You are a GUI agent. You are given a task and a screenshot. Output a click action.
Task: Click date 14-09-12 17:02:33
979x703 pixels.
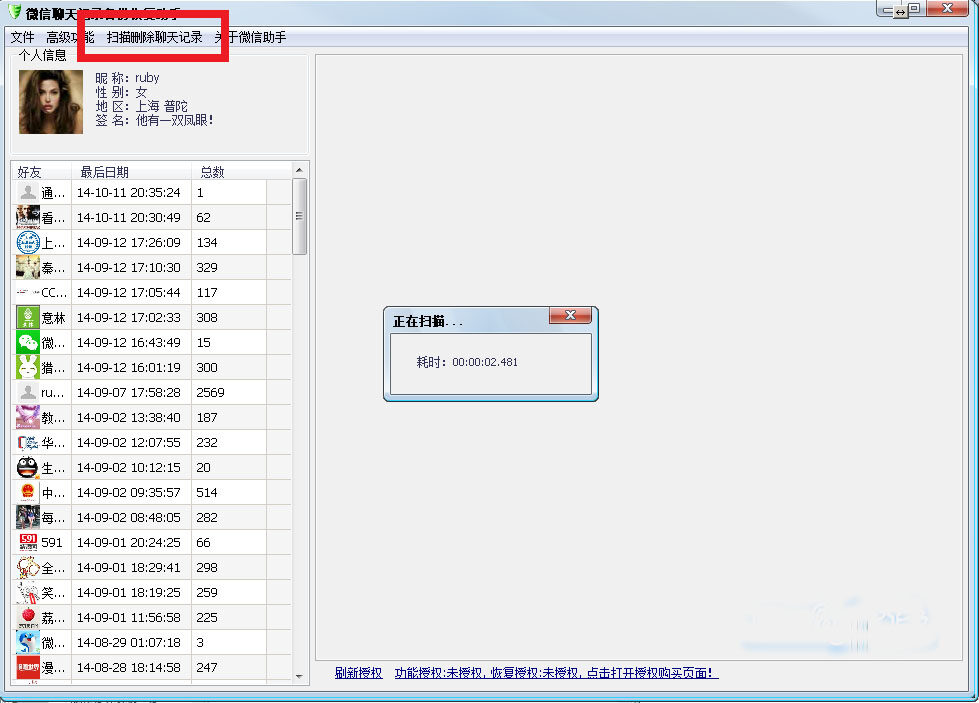tap(129, 317)
